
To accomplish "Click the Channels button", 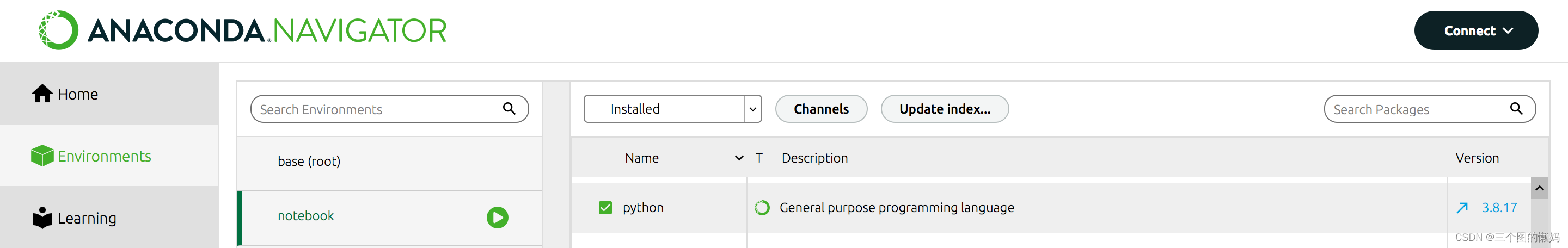I will pos(820,109).
